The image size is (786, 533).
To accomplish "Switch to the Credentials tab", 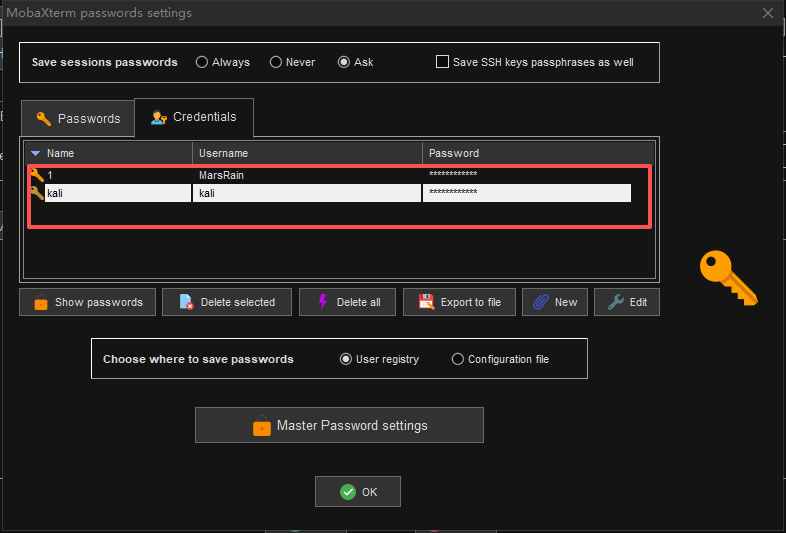I will click(194, 117).
